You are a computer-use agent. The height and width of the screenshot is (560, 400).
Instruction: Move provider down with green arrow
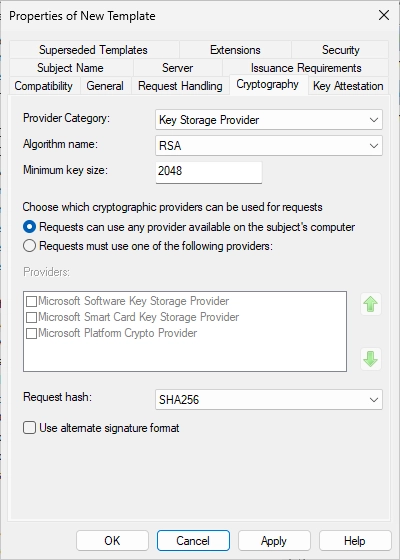pyautogui.click(x=371, y=359)
